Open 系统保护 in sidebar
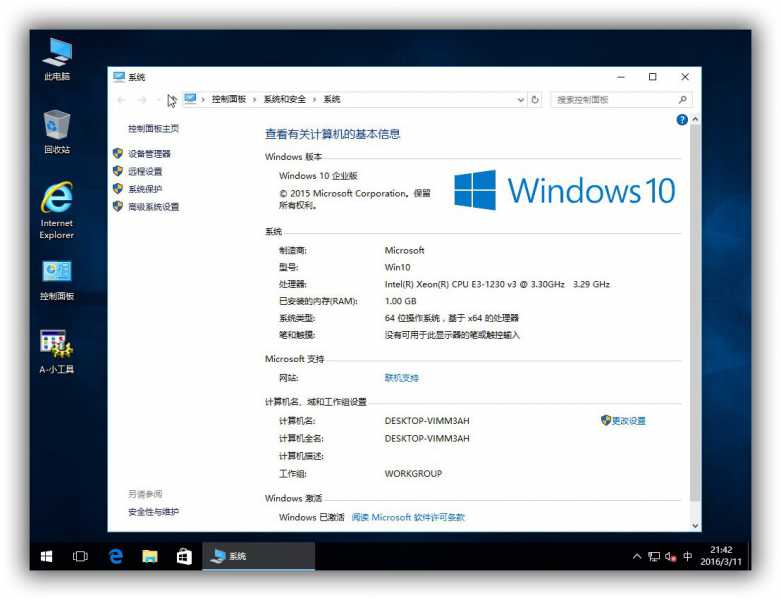 tap(145, 189)
